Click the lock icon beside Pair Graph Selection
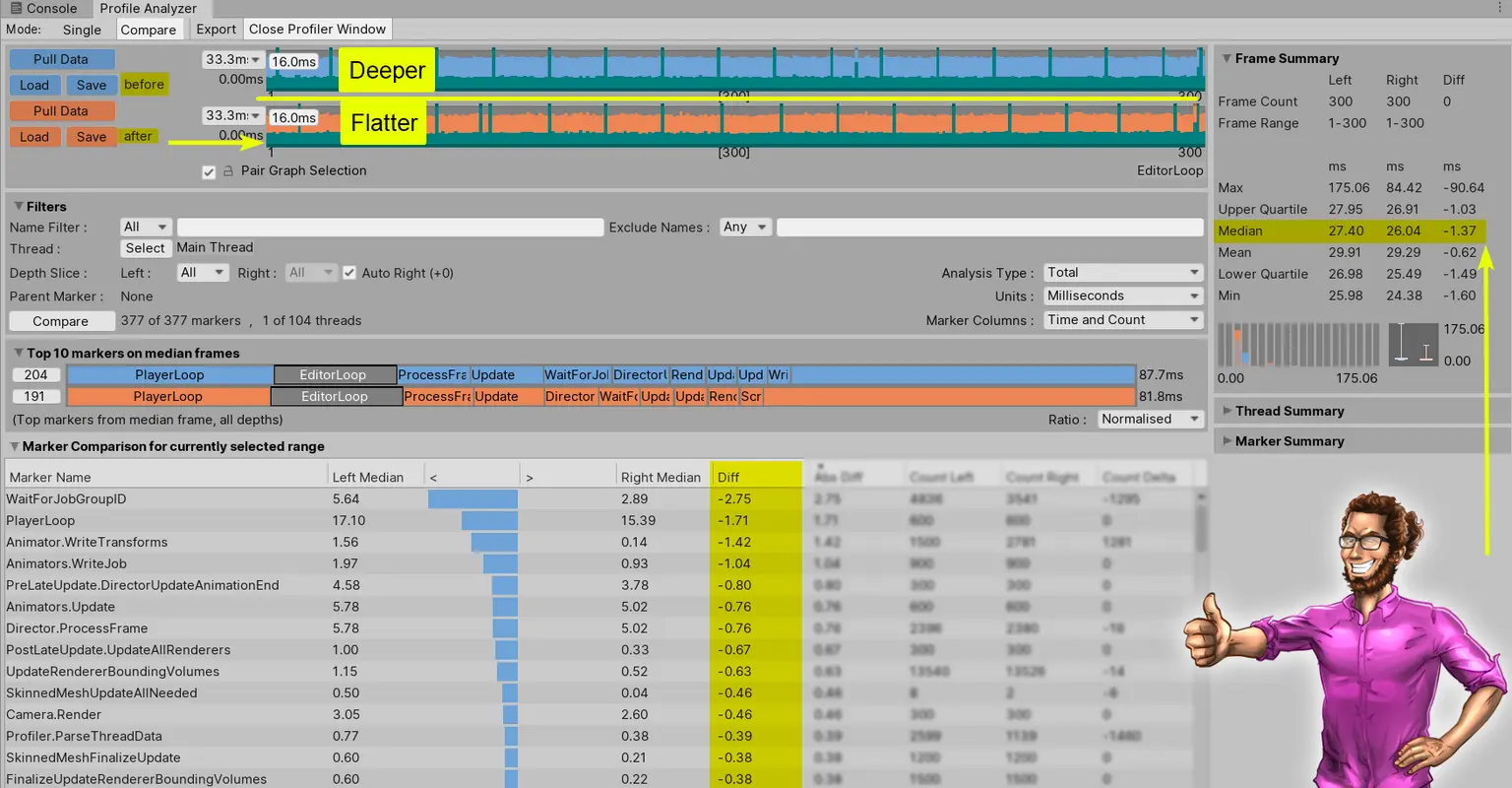The image size is (1512, 788). pyautogui.click(x=228, y=171)
